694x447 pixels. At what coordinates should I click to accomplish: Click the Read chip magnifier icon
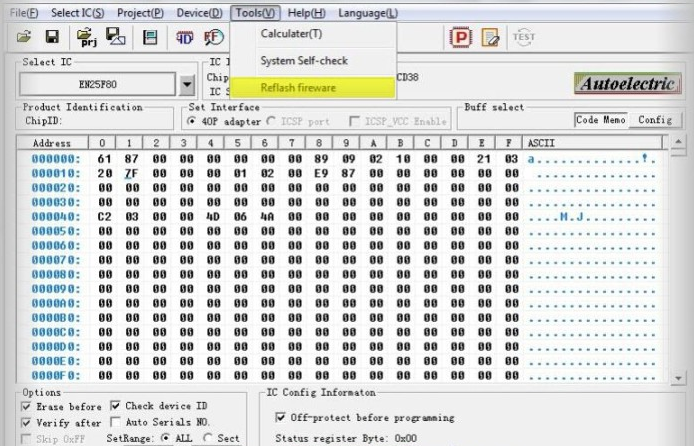click(214, 38)
